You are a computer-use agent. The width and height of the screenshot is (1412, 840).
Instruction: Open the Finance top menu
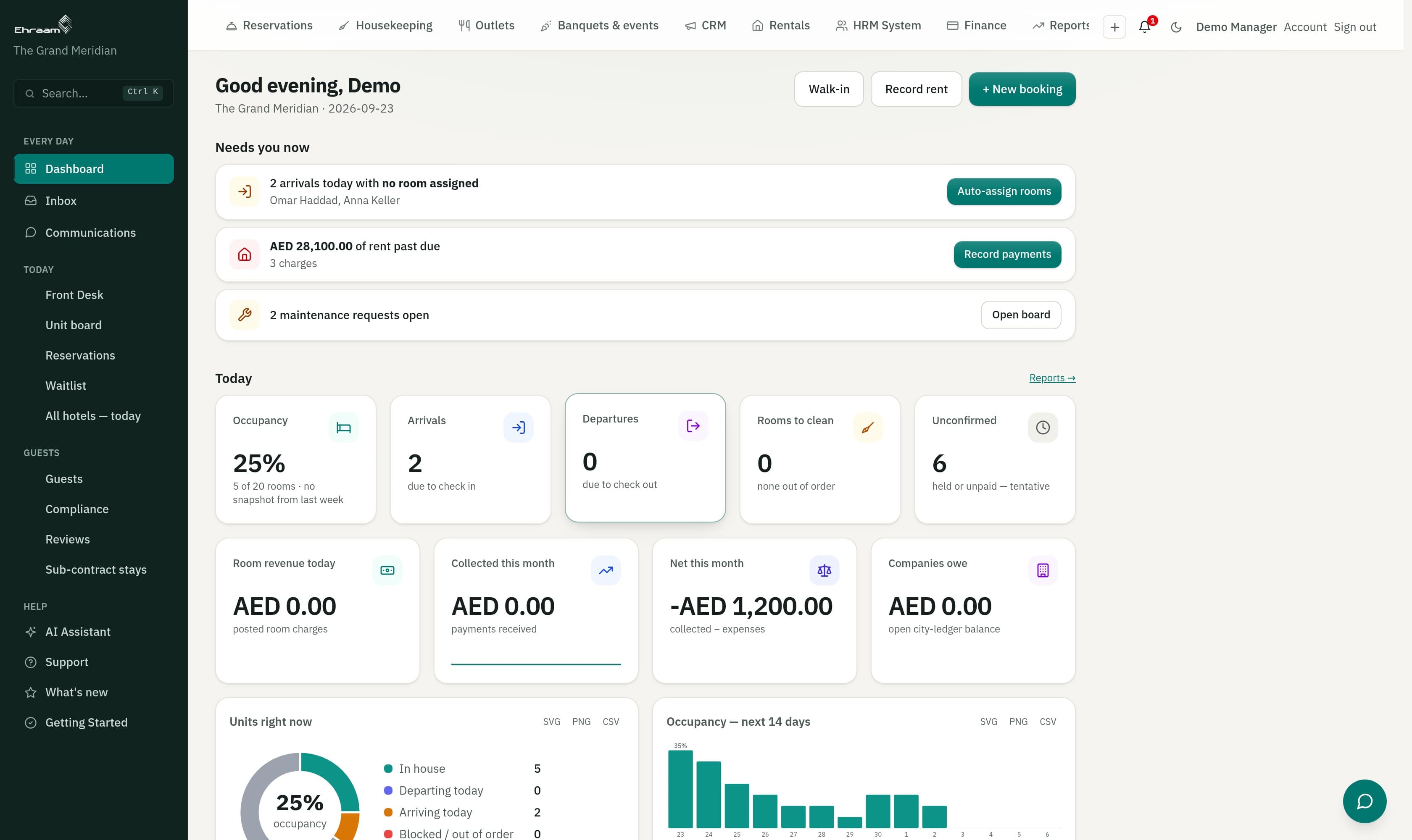tap(977, 26)
